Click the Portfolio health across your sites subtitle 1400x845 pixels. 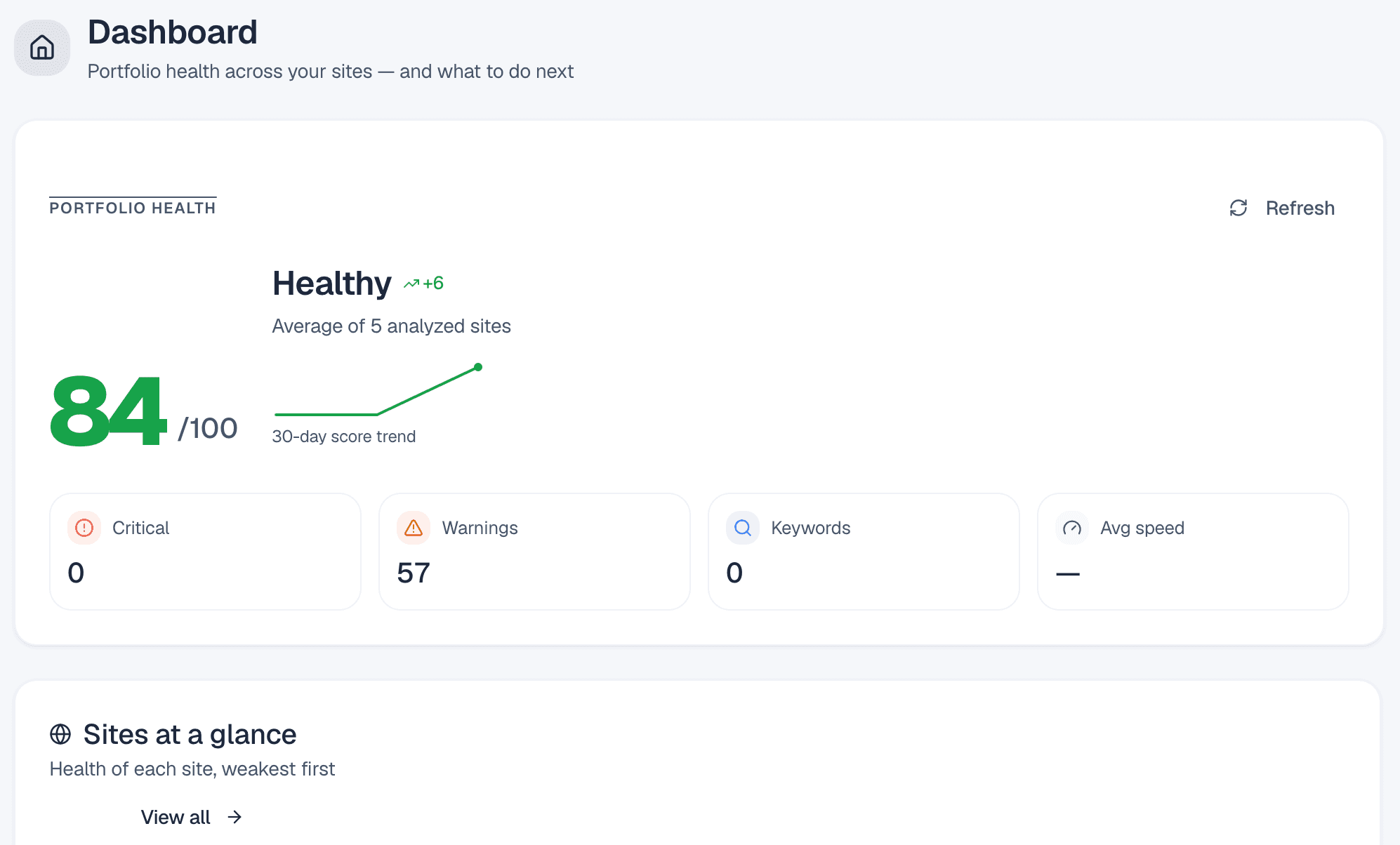pos(331,72)
